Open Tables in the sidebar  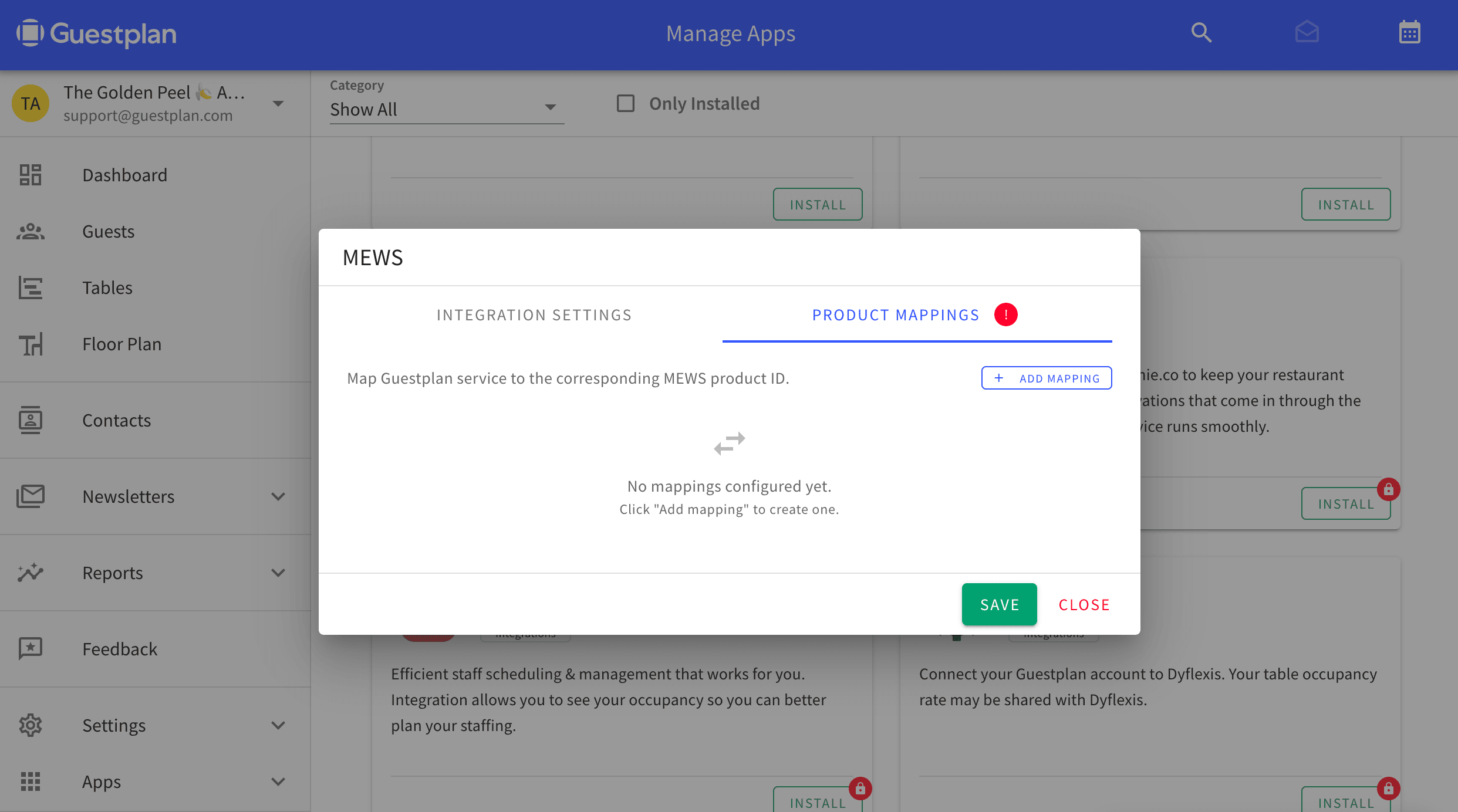pyautogui.click(x=155, y=287)
